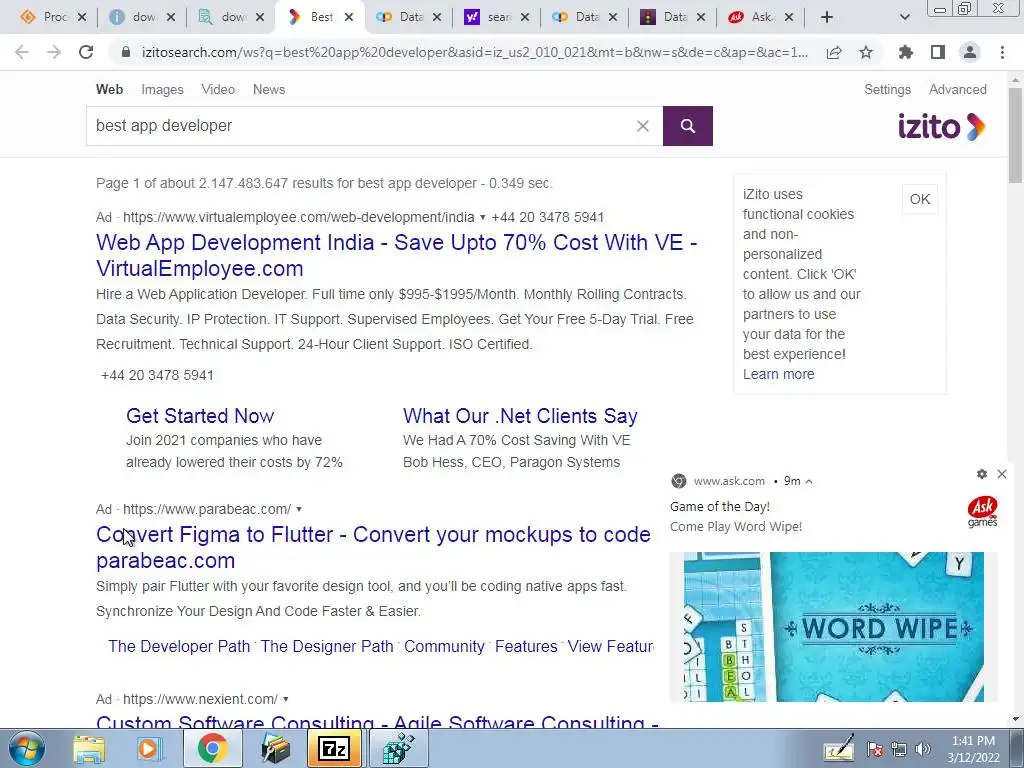This screenshot has height=768, width=1024.
Task: Click the network tray icon
Action: click(x=899, y=749)
